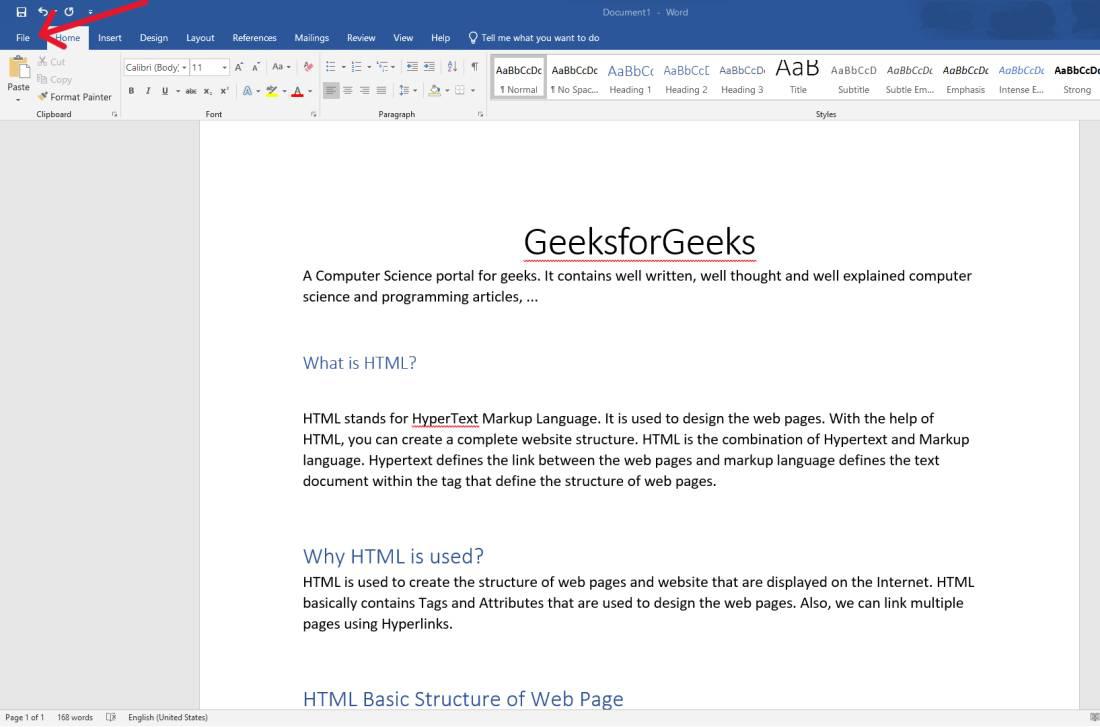Image resolution: width=1100 pixels, height=727 pixels.
Task: Click the 168 words count in status bar
Action: click(75, 717)
